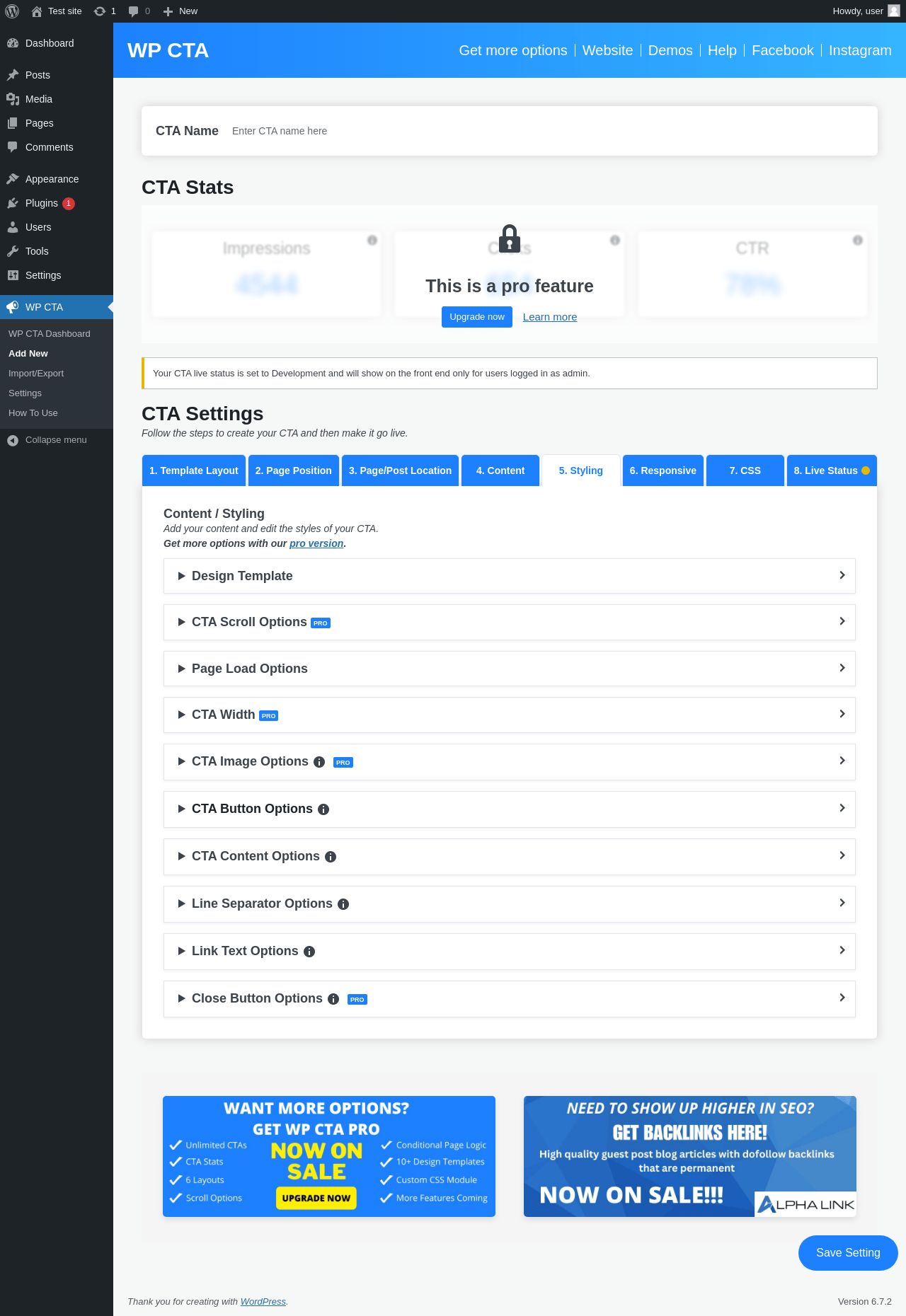Click info icon beside Line Separator Options
This screenshot has width=906, height=1316.
click(x=343, y=904)
